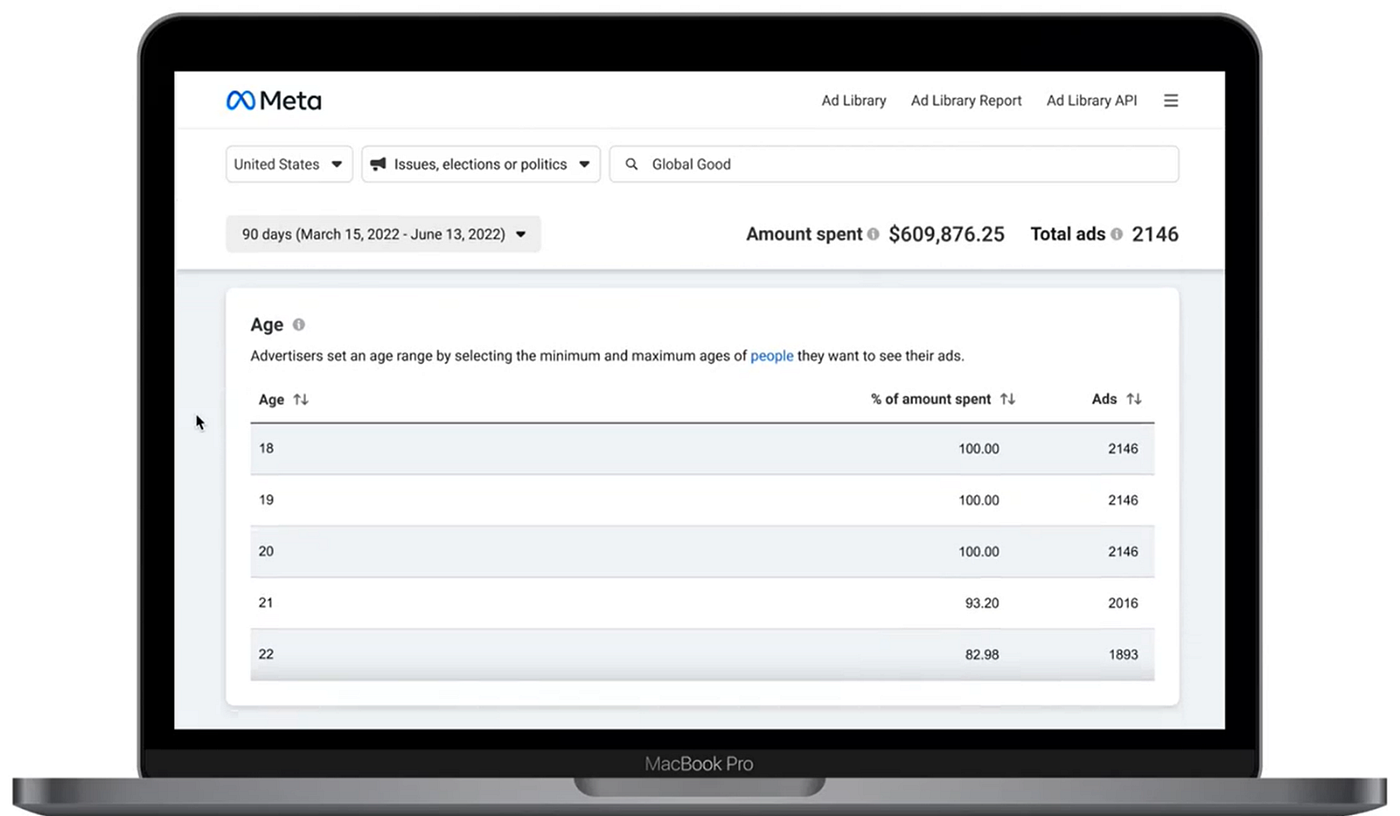Click the age 19 row cell

(x=266, y=500)
